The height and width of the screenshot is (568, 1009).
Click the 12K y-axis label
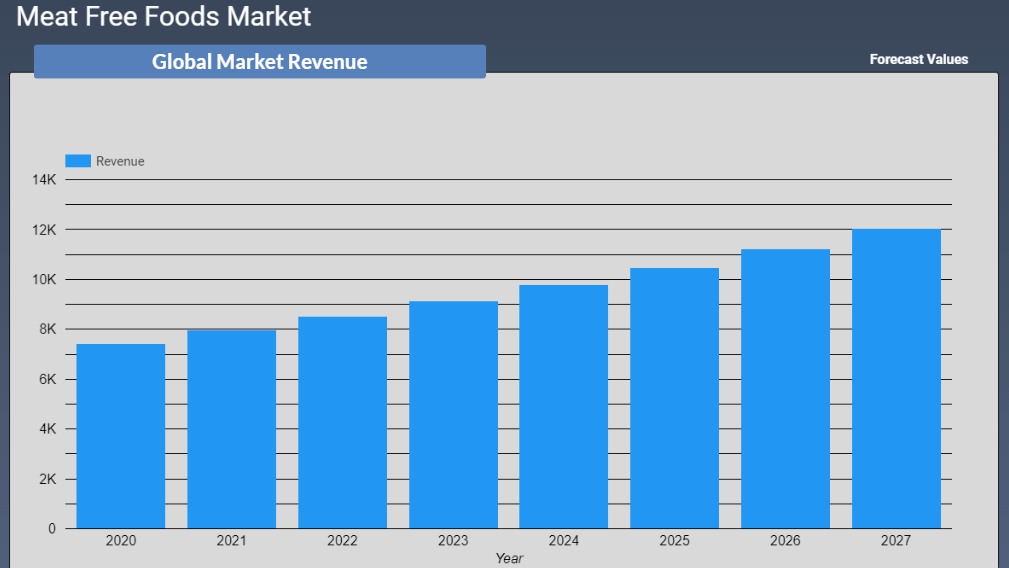coord(44,230)
